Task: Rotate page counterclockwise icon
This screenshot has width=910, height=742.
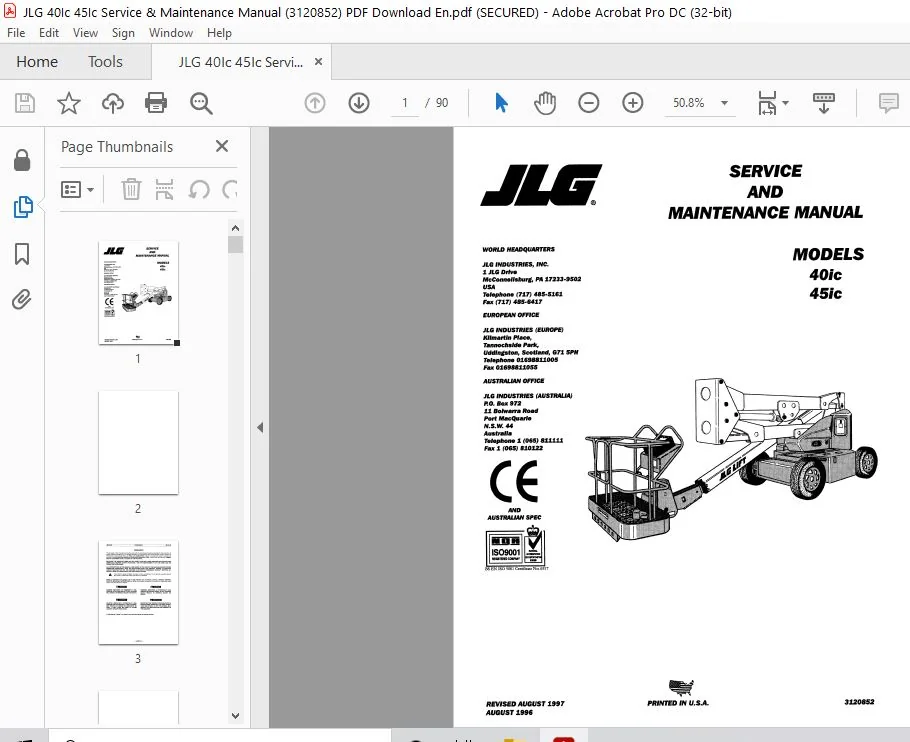Action: pos(199,189)
